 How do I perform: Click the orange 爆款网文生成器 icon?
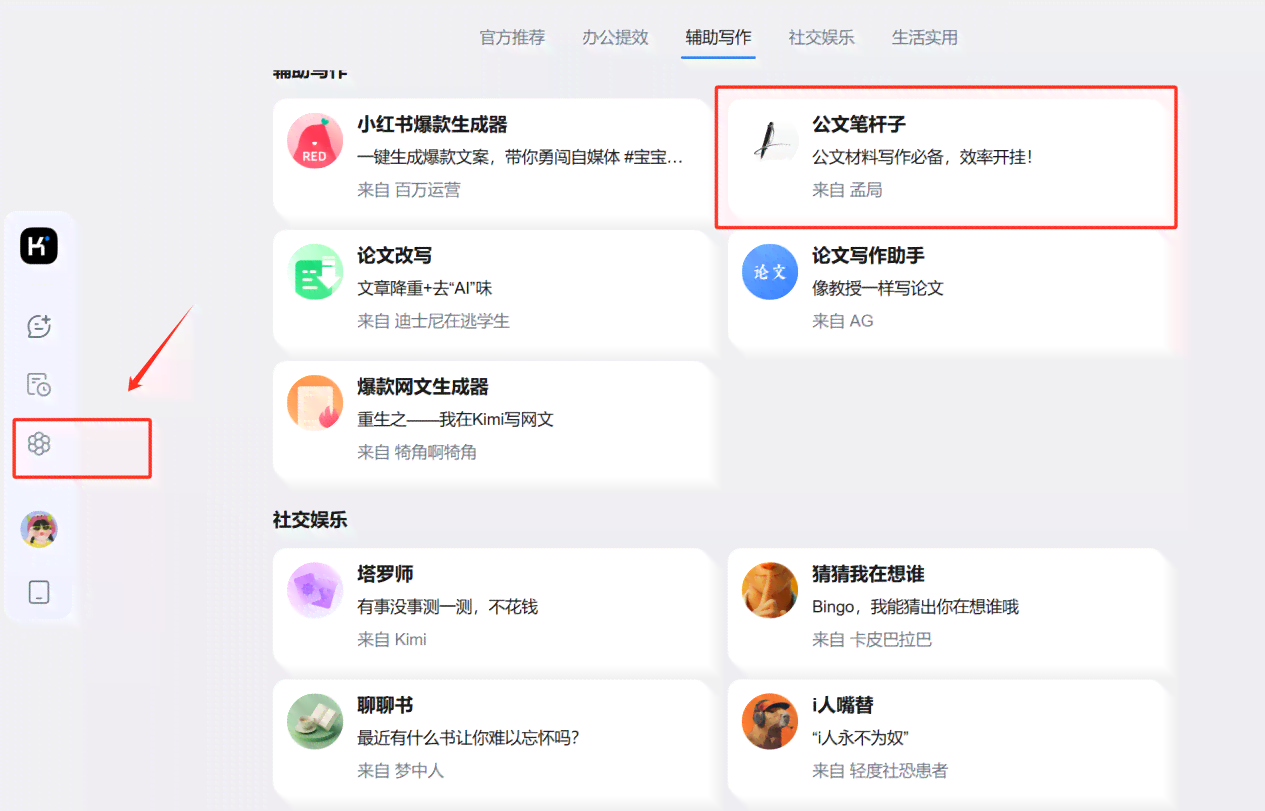pos(315,403)
